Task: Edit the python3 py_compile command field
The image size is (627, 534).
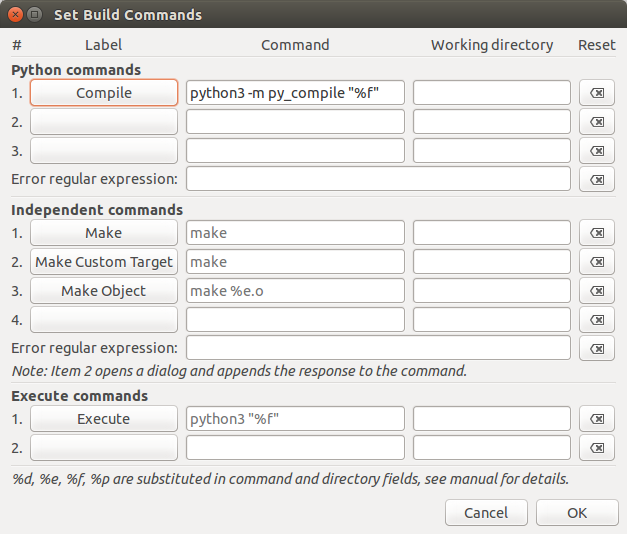Action: tap(295, 93)
